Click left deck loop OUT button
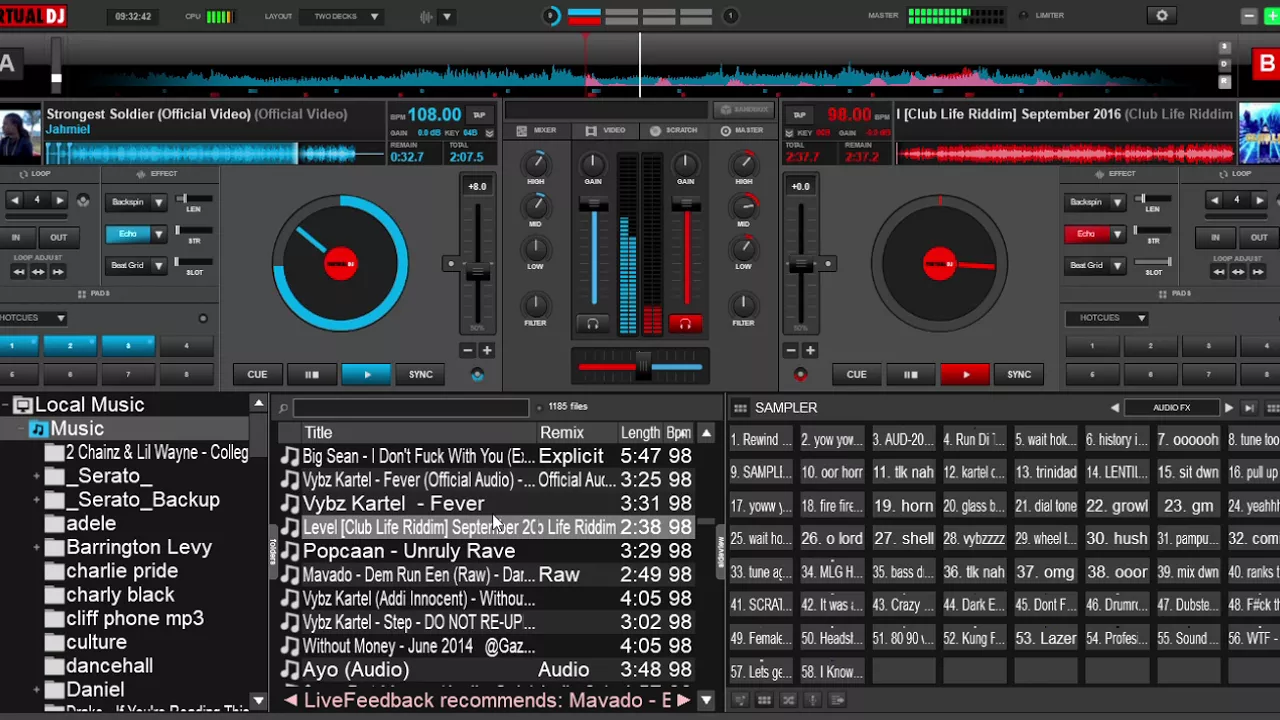1280x720 pixels. click(x=59, y=238)
